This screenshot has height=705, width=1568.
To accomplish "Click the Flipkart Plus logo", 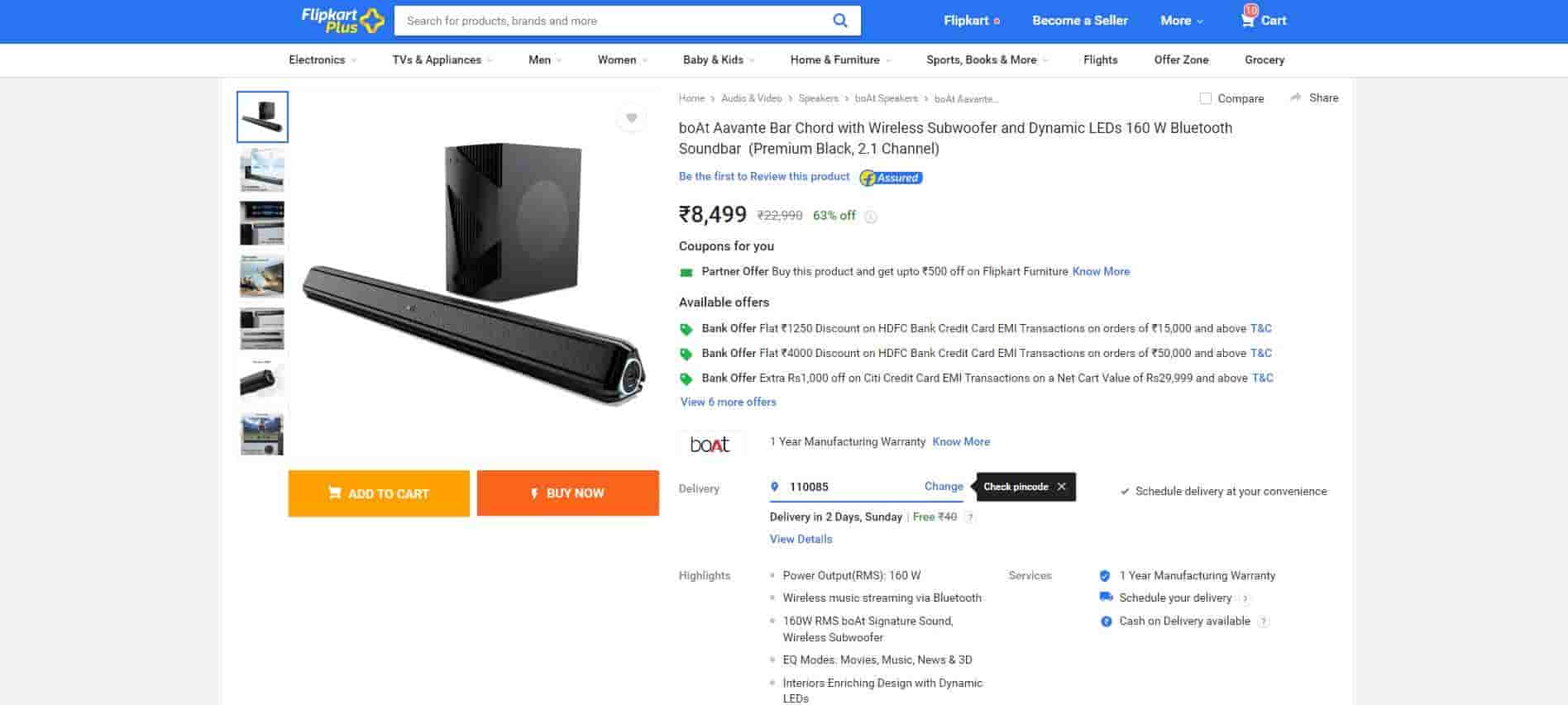I will [342, 21].
